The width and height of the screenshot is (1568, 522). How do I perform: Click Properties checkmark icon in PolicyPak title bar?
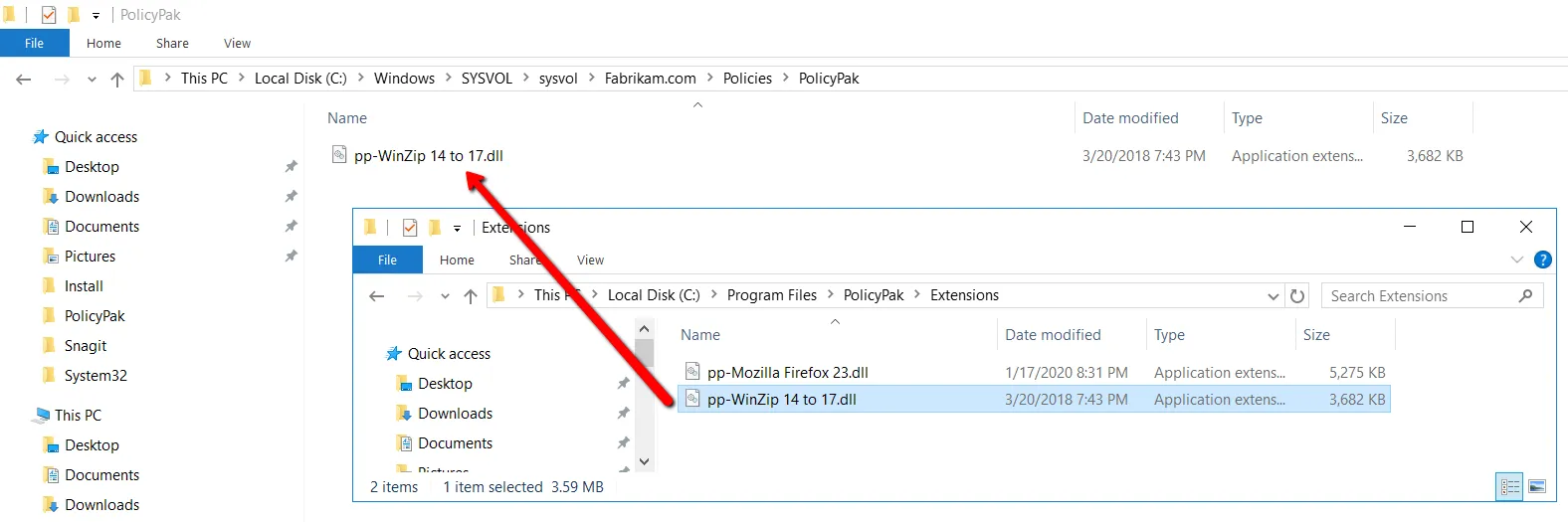[49, 15]
